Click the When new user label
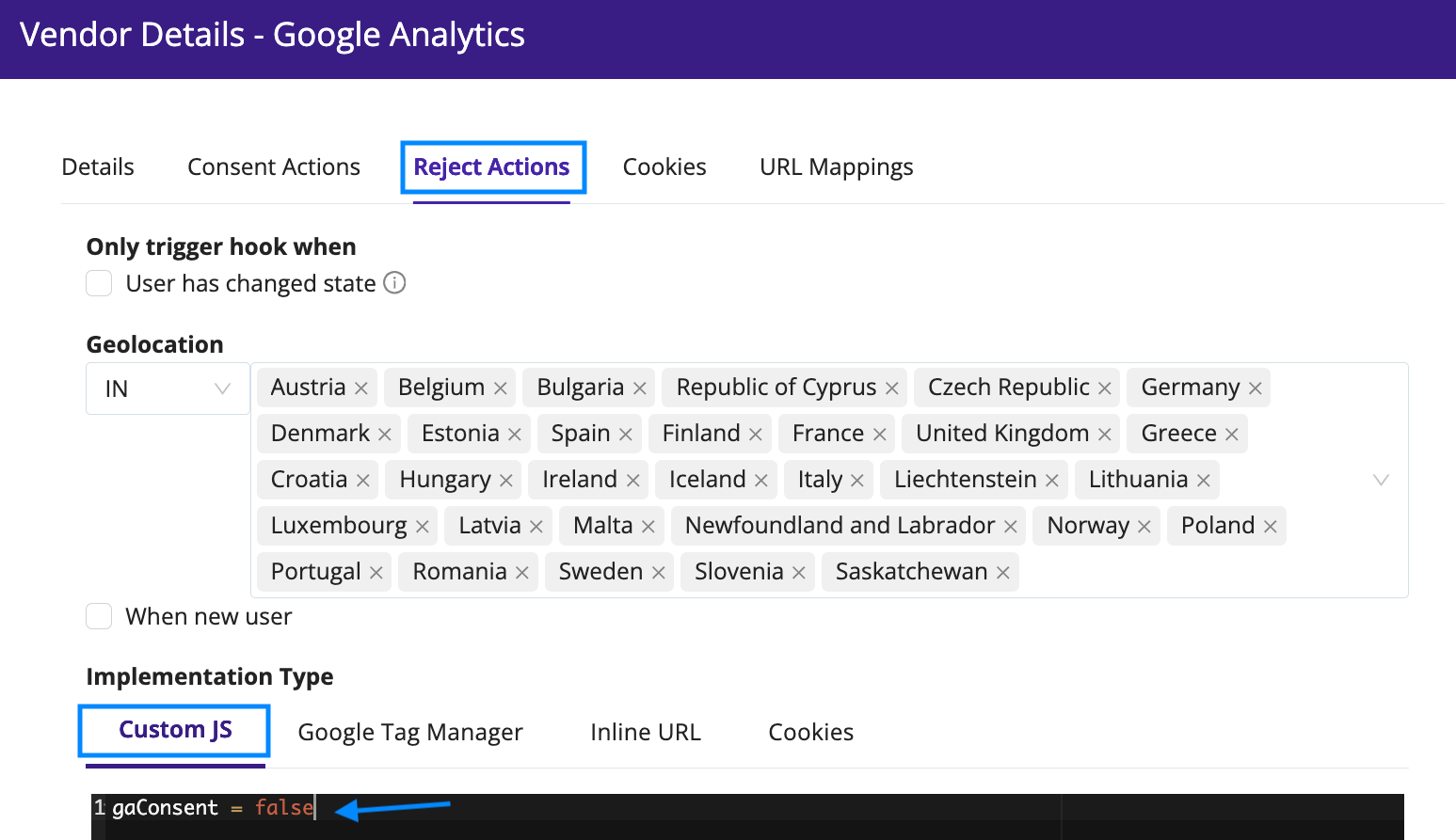Viewport: 1456px width, 840px height. click(x=209, y=616)
